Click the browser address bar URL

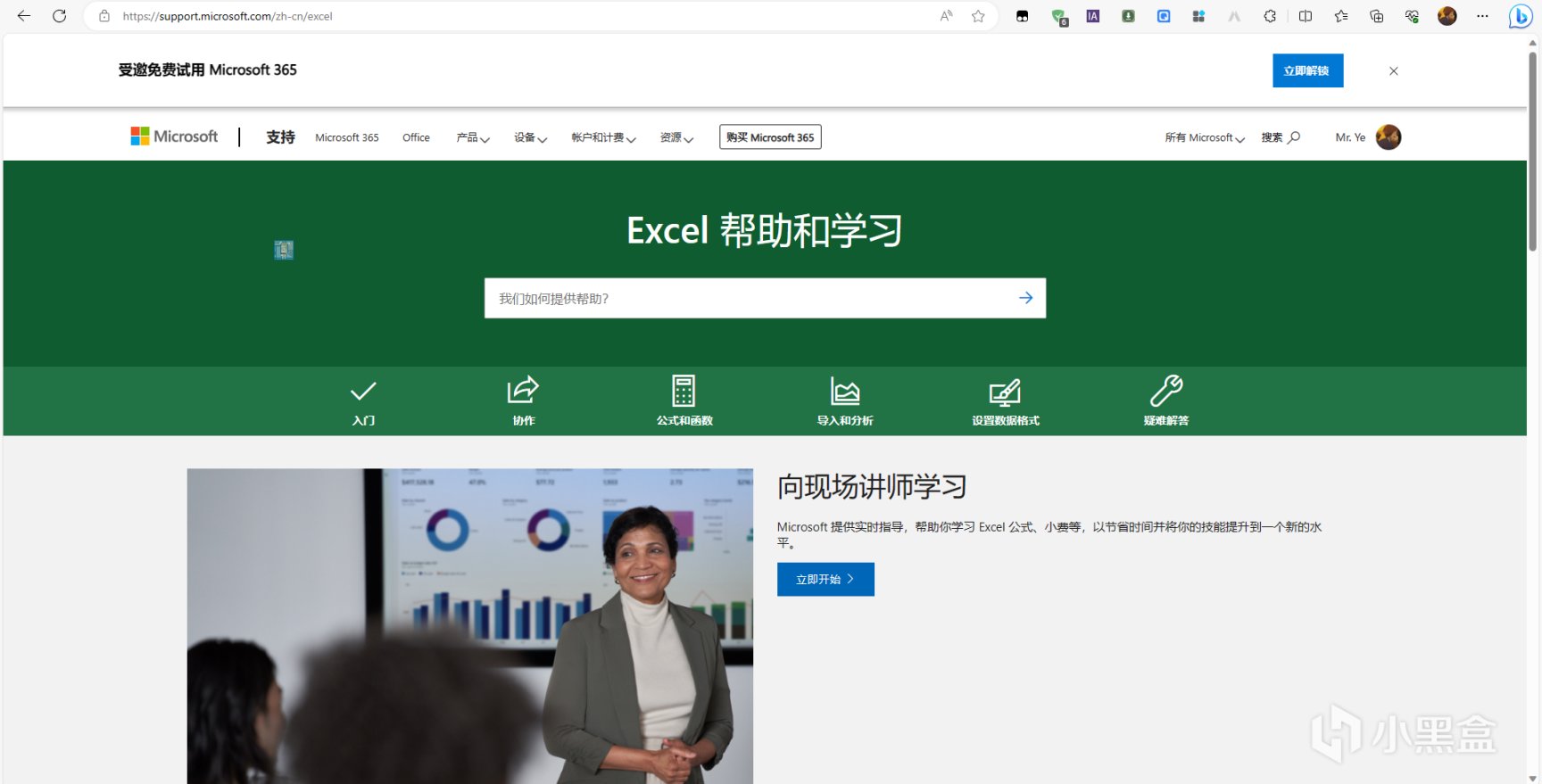(x=228, y=16)
